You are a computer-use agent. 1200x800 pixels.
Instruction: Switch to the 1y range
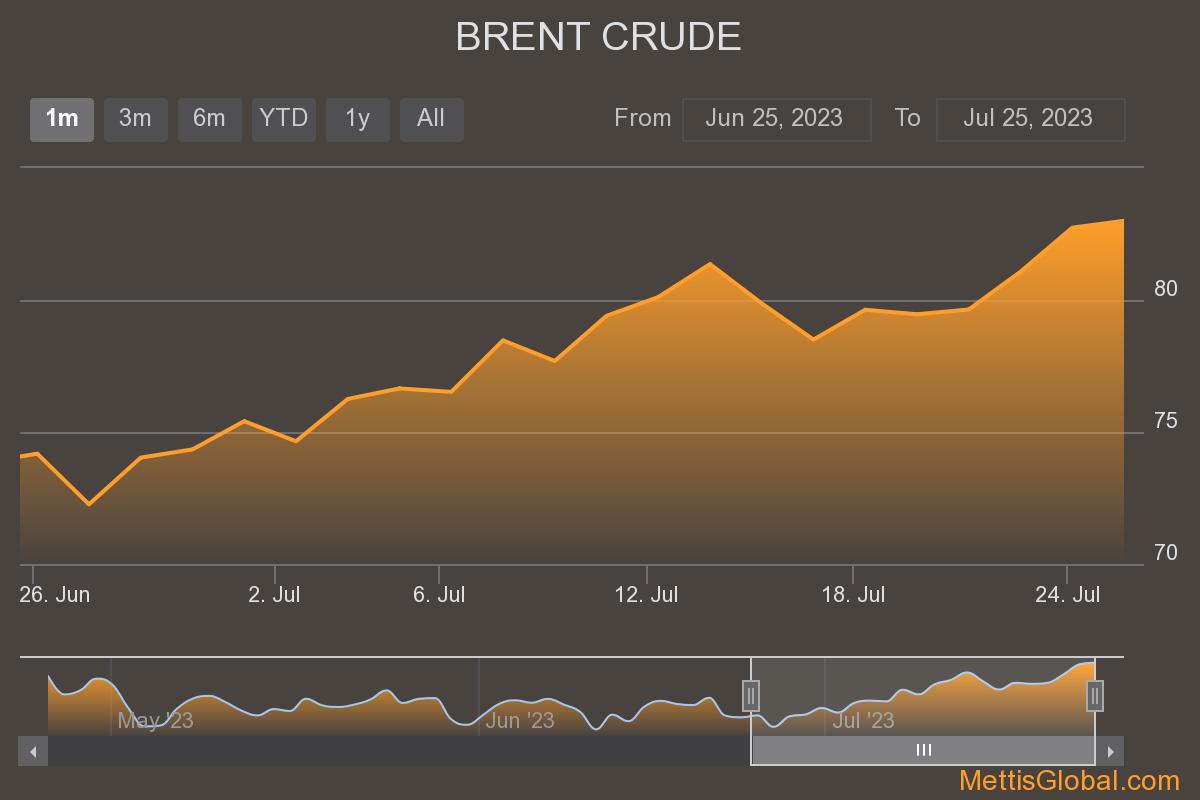coord(357,119)
